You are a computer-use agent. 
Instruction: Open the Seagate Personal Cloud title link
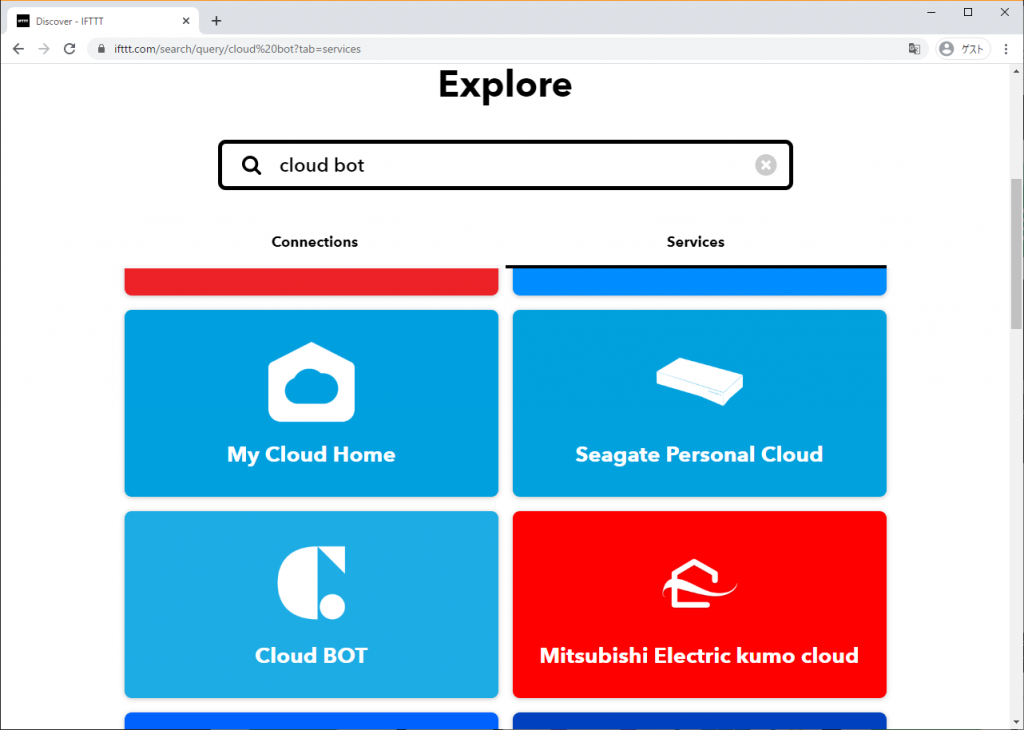(x=699, y=454)
